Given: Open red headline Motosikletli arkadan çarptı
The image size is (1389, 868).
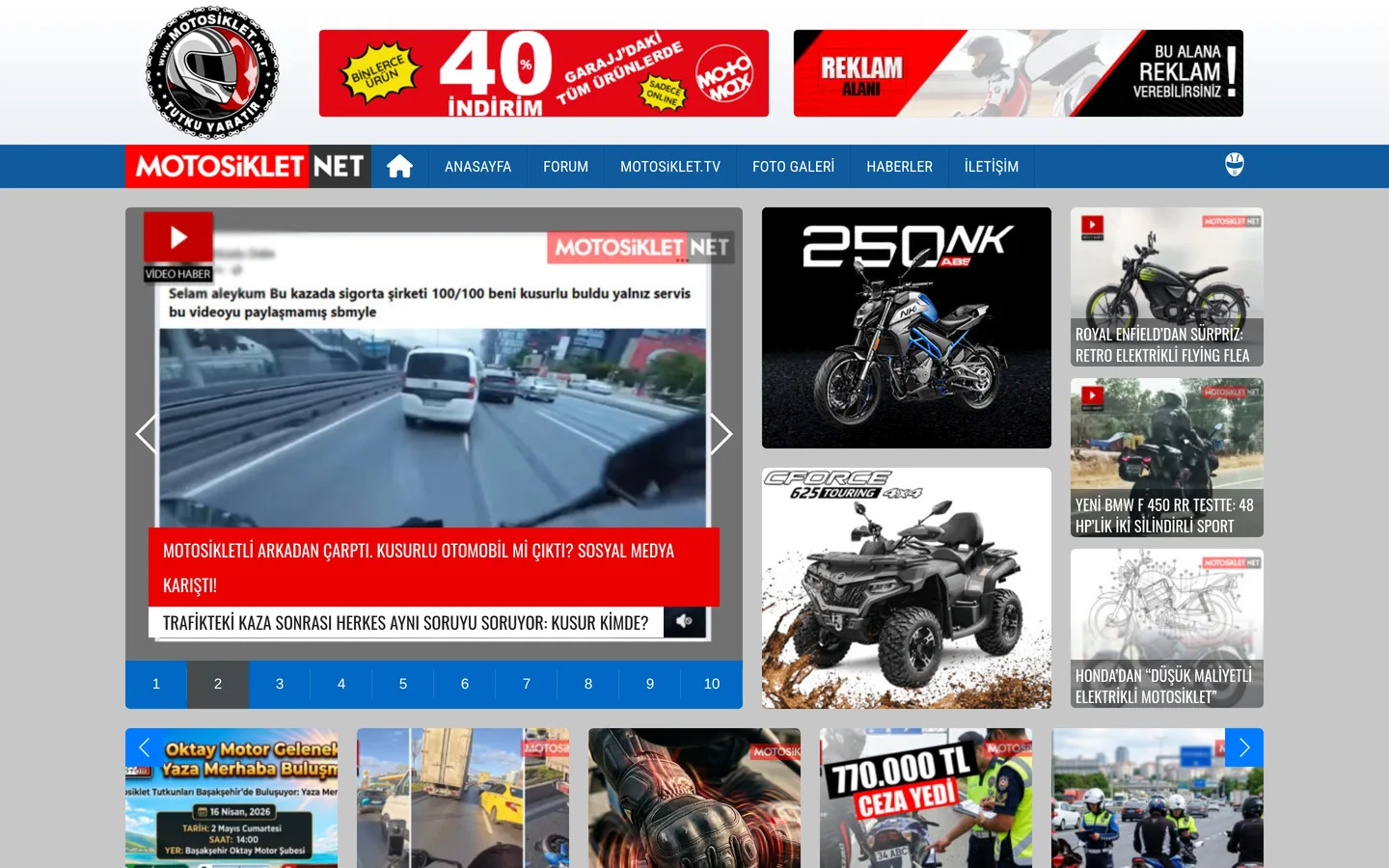Looking at the screenshot, I should pos(434,567).
